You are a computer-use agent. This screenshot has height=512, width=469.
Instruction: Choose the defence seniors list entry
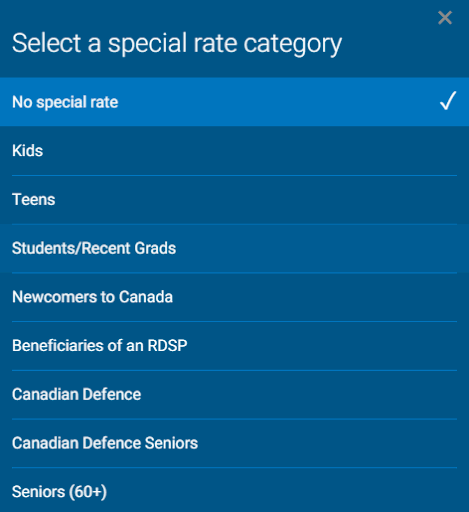(x=234, y=443)
